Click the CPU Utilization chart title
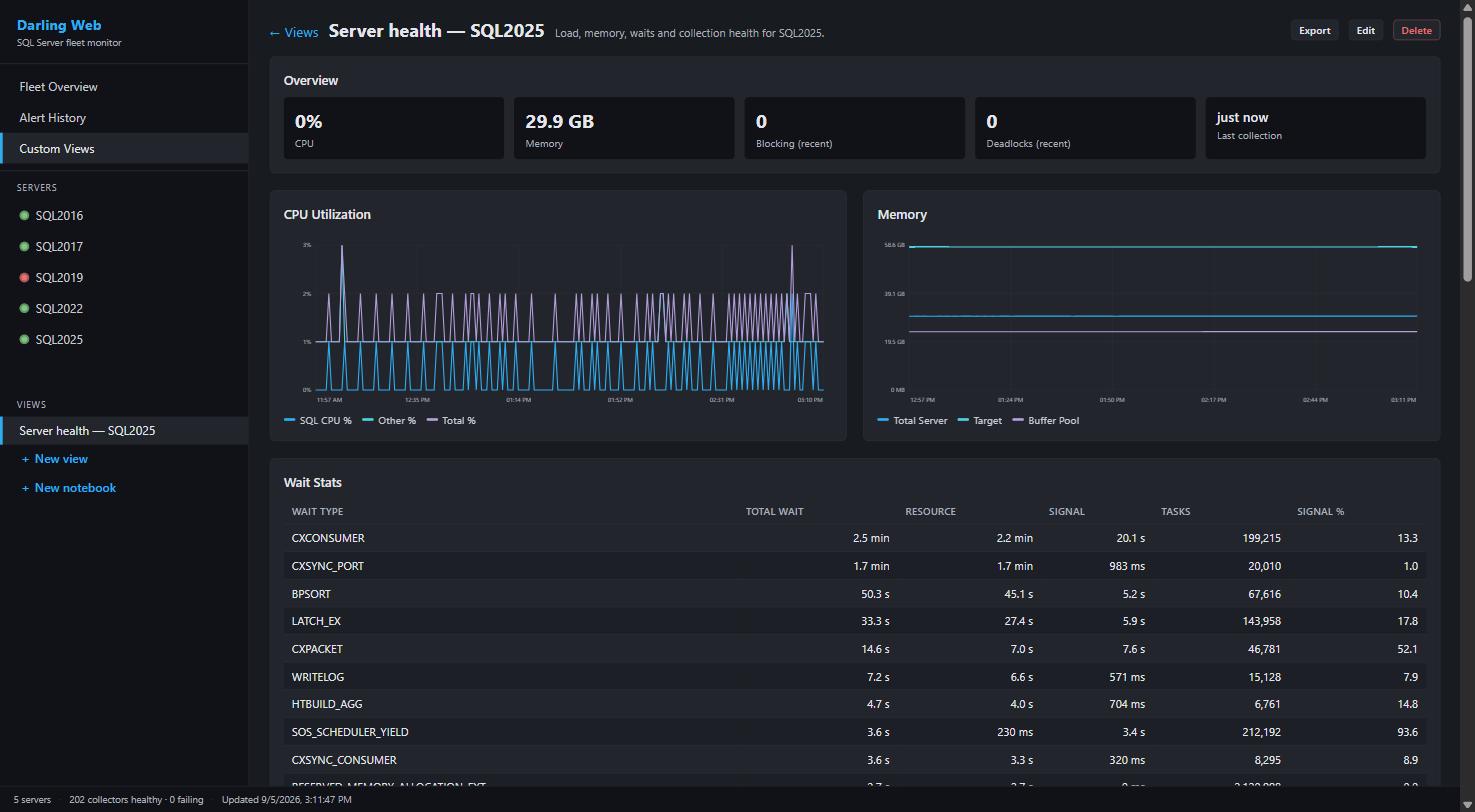 tap(327, 215)
